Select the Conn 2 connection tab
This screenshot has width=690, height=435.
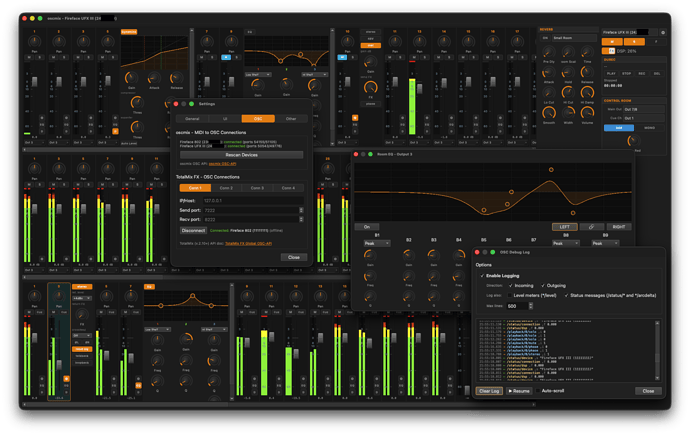226,188
